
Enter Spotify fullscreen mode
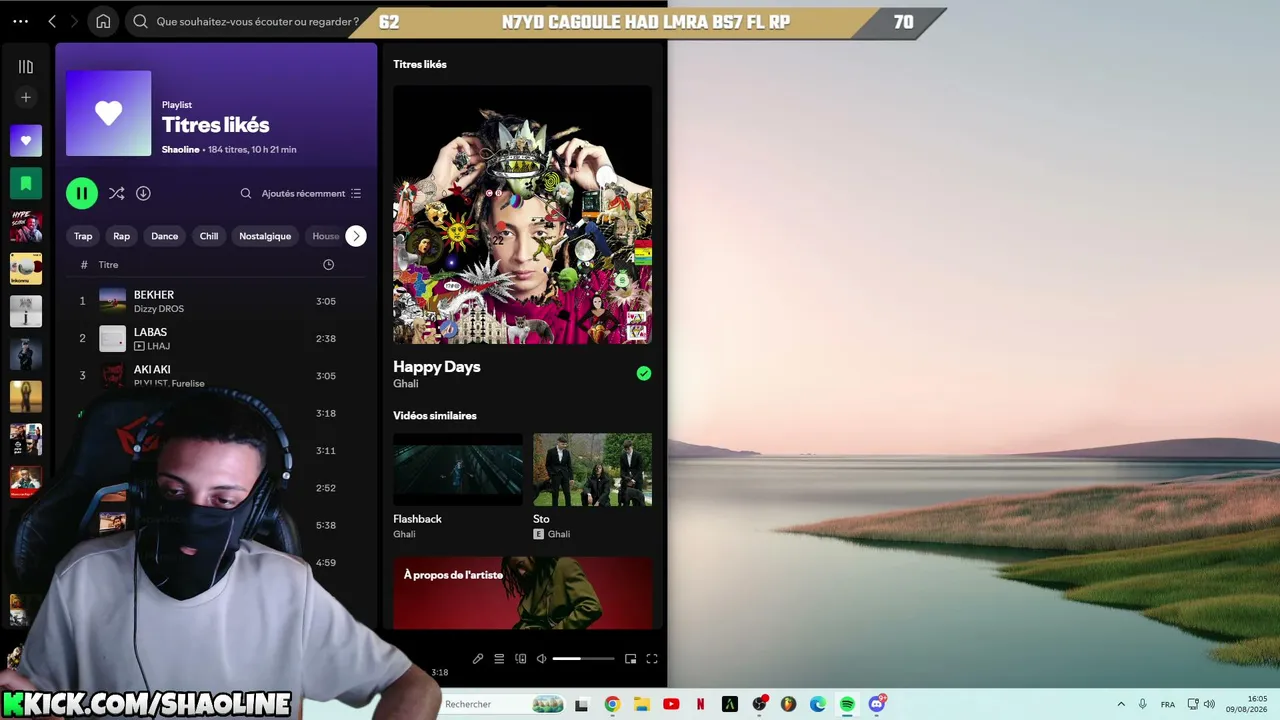(x=652, y=659)
